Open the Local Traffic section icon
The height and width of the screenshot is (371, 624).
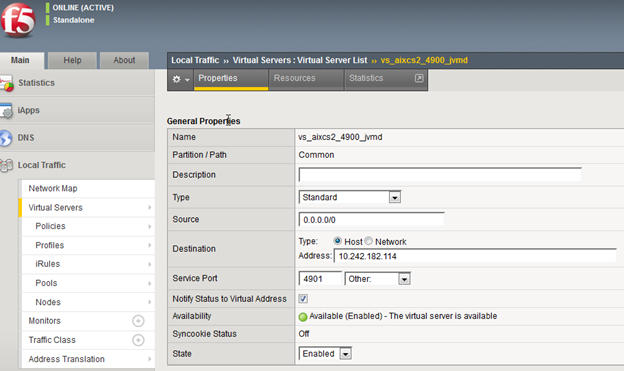point(6,166)
